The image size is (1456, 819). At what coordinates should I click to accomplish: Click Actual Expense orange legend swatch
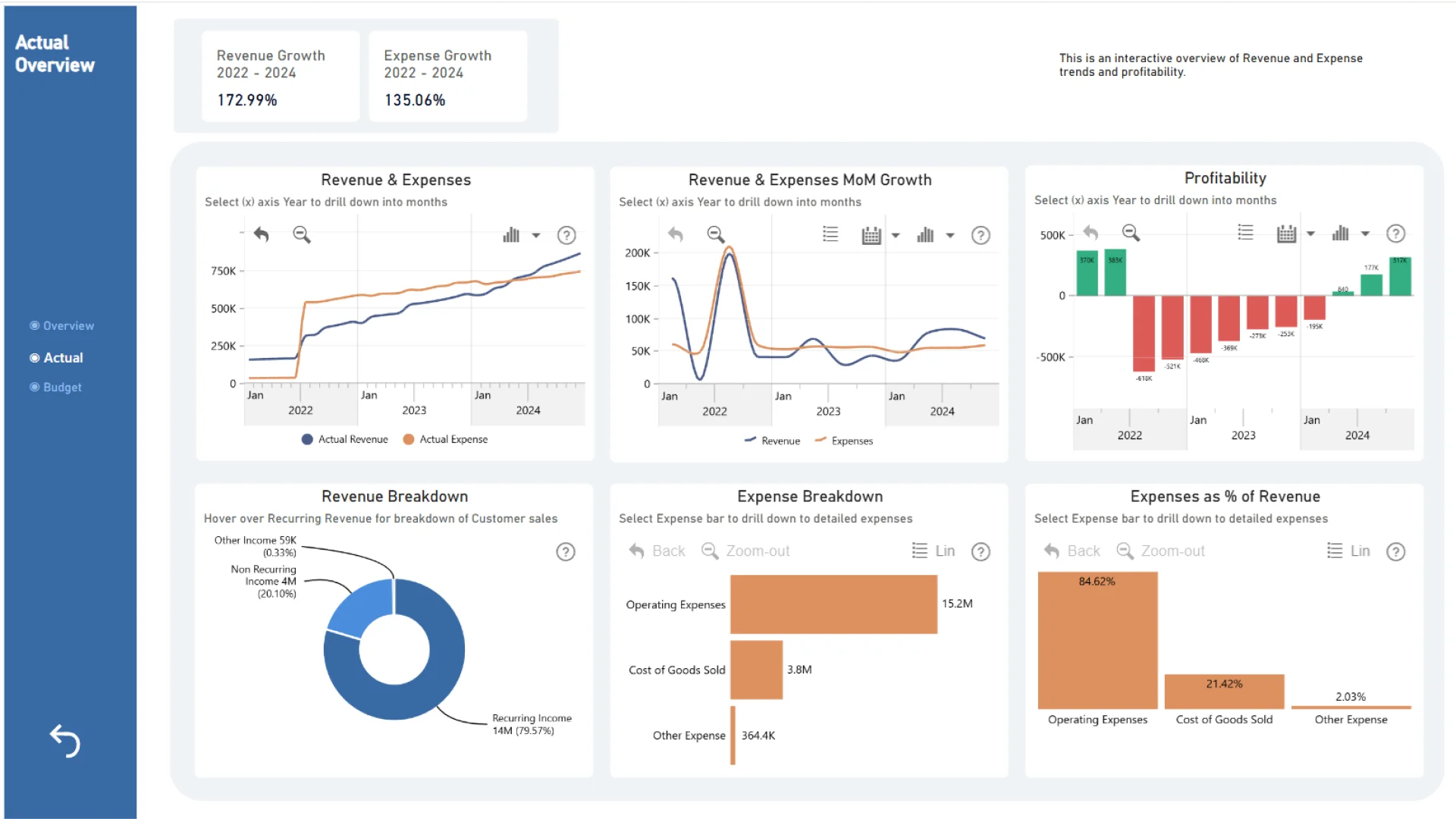(409, 439)
